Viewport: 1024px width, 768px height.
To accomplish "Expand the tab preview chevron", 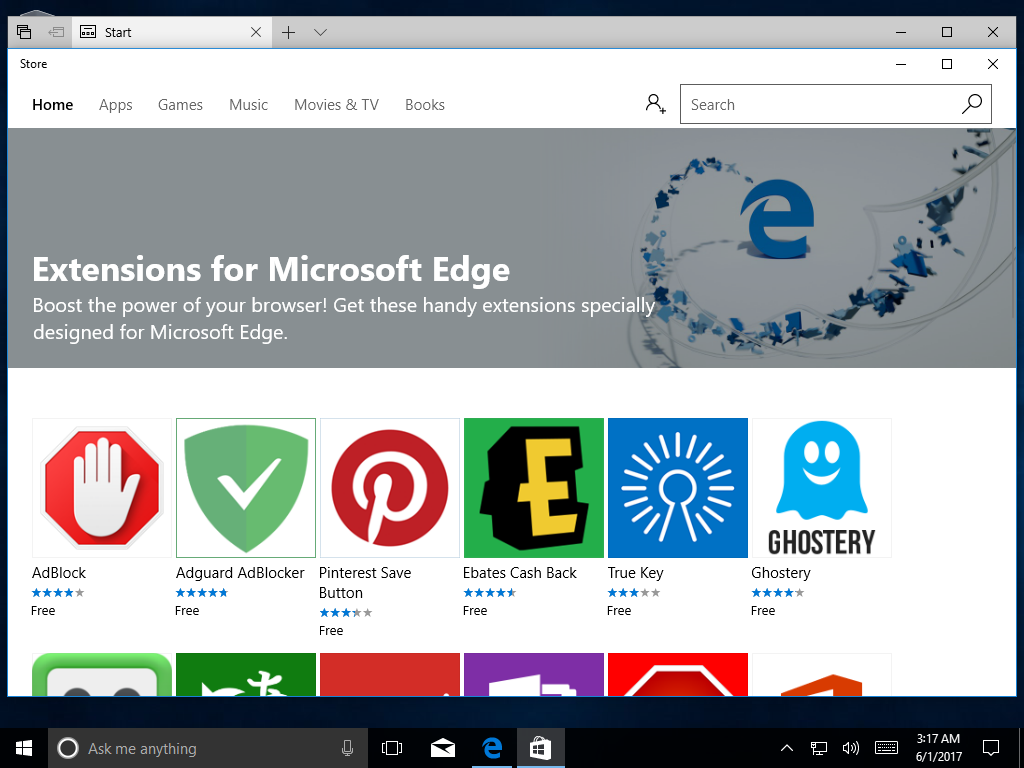I will 320,32.
